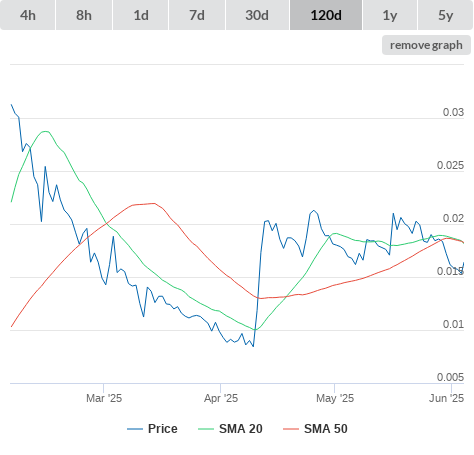Click the blue Price legend line marker
This screenshot has height=455, width=474.
click(135, 429)
